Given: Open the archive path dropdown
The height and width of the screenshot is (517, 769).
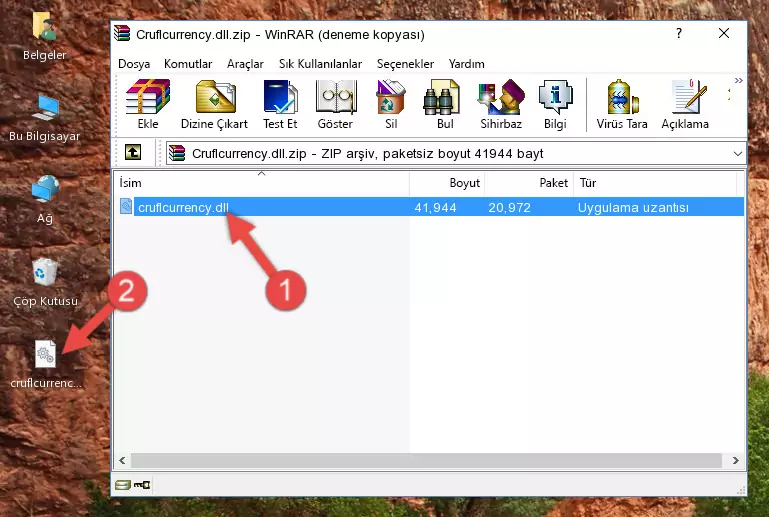Looking at the screenshot, I should click(x=737, y=154).
